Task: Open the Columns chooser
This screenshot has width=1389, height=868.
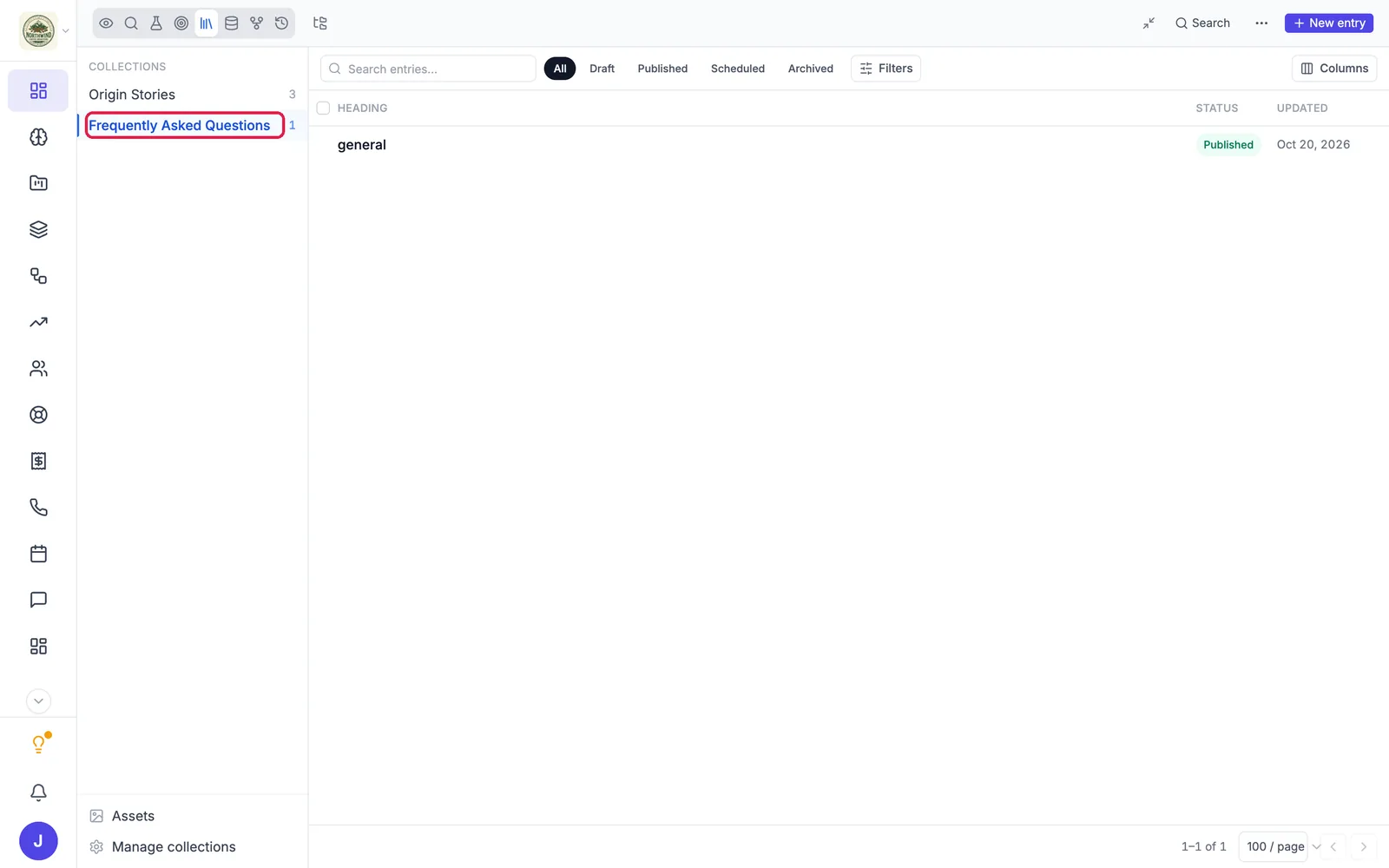Action: coord(1334,69)
